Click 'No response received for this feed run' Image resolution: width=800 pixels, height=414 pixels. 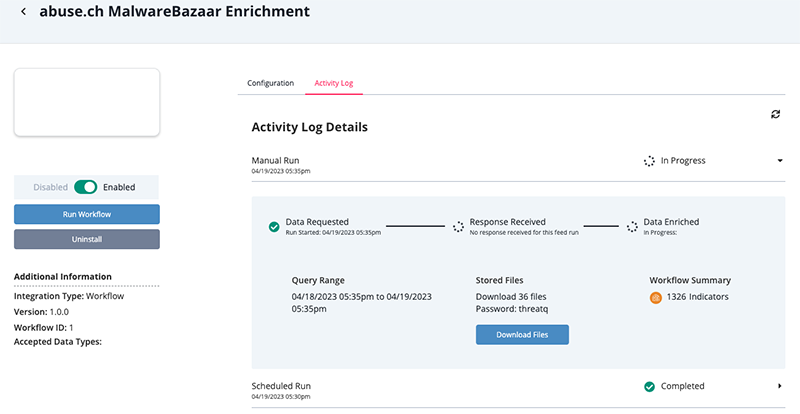point(524,233)
